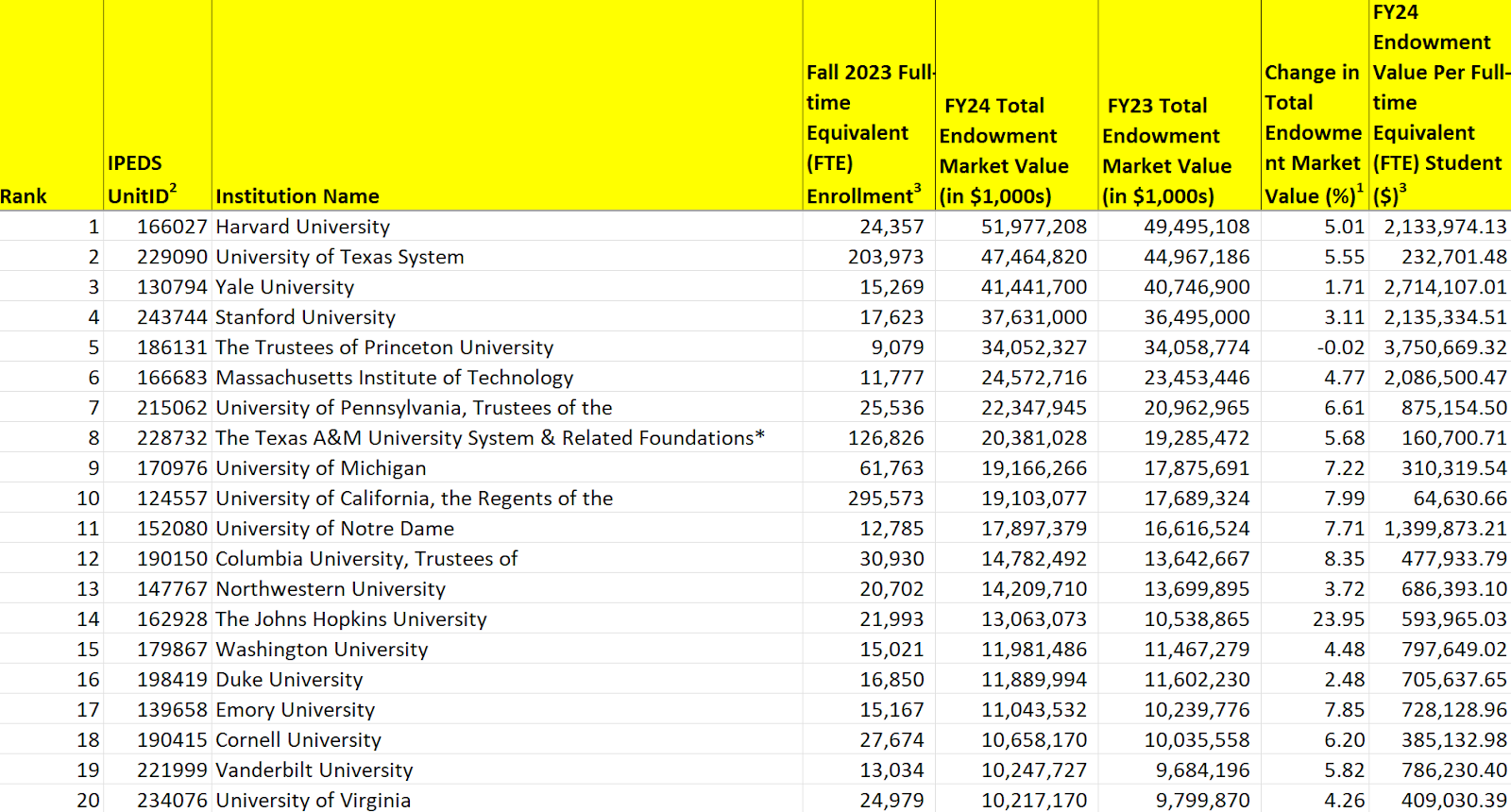Viewport: 1511px width, 812px height.
Task: Select Texas A&M University System cell
Action: (x=507, y=437)
